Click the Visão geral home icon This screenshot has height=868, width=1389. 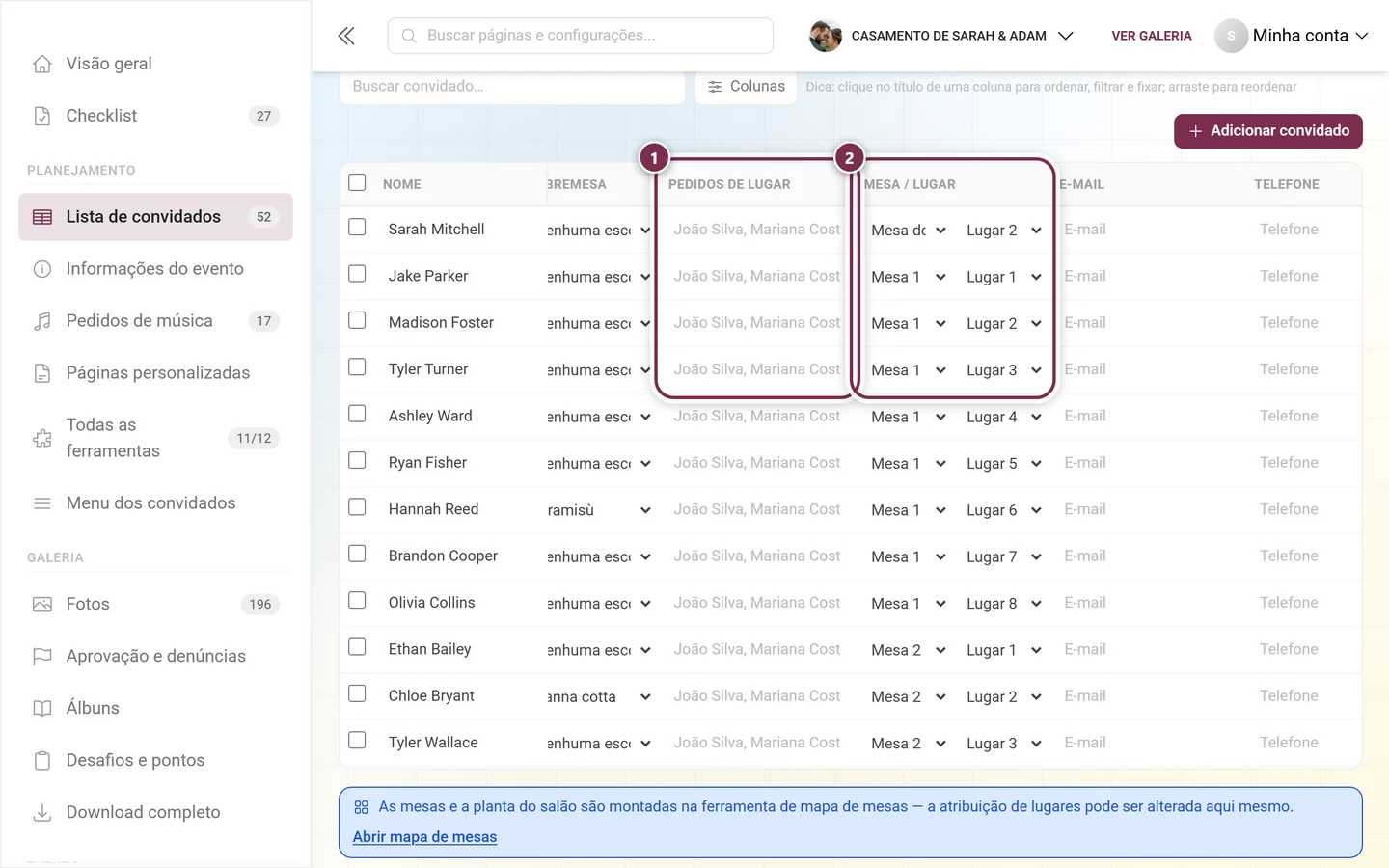point(42,64)
